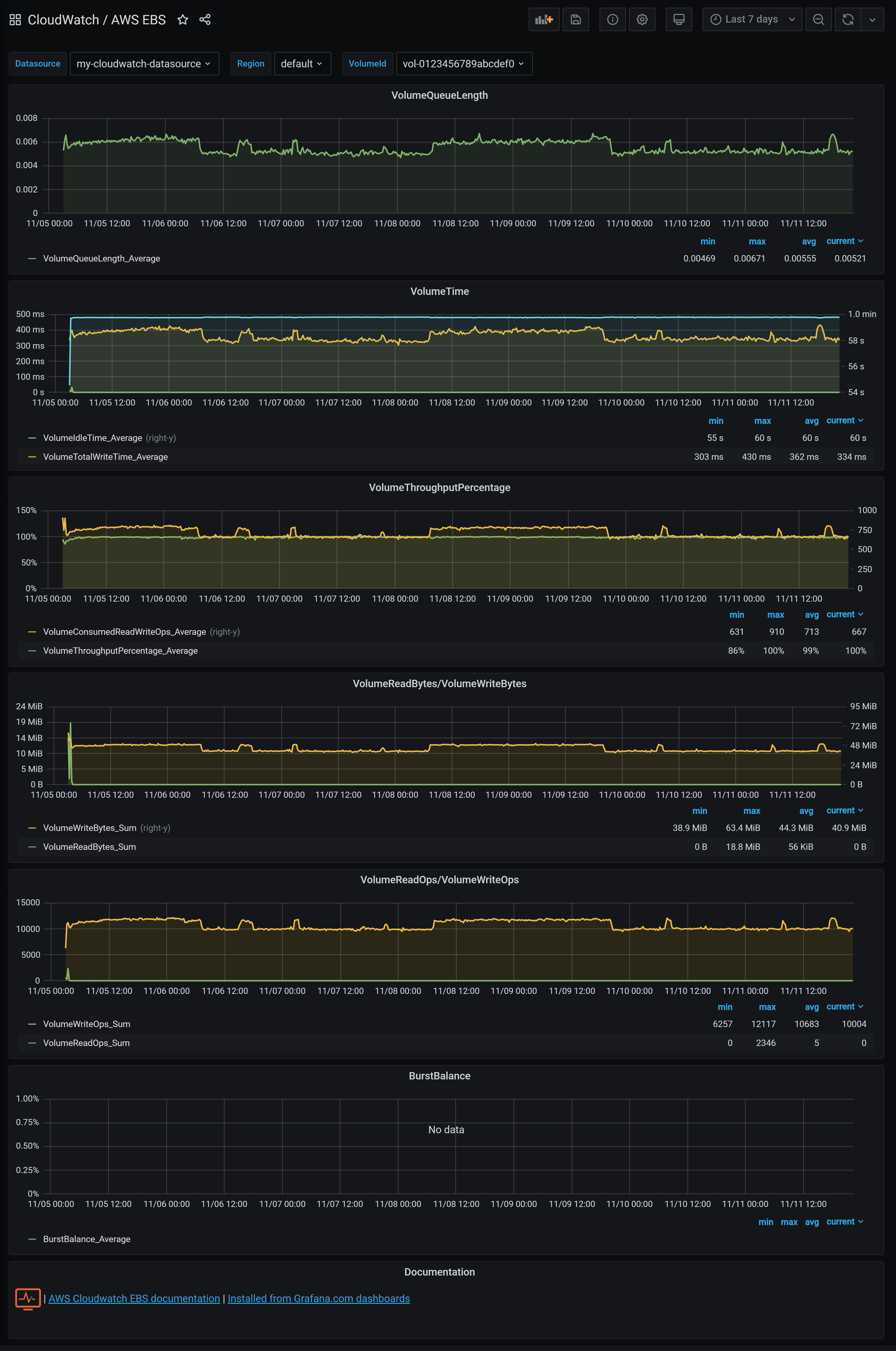Screen dimensions: 896x1351
Task: Open Installed from Grafana.com dashboards link
Action: (x=318, y=1298)
